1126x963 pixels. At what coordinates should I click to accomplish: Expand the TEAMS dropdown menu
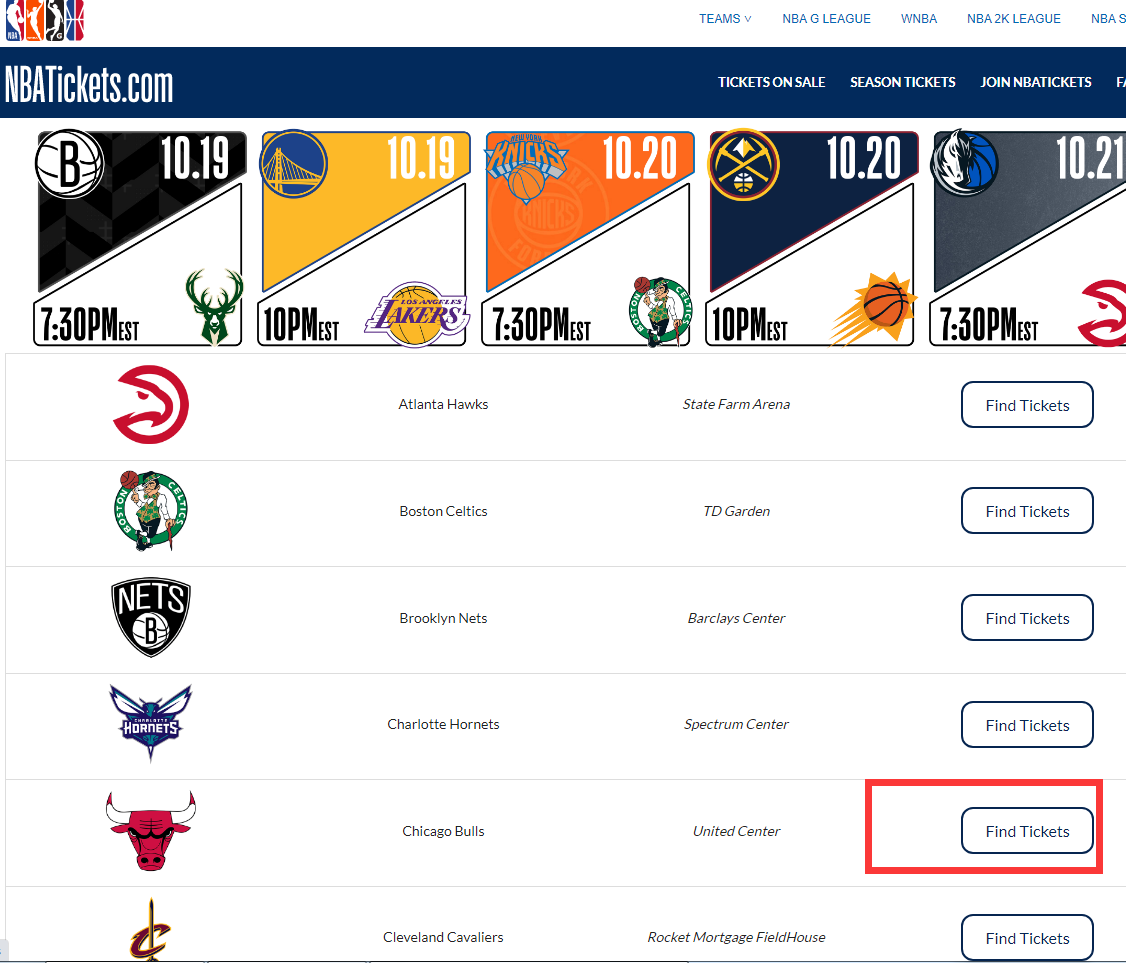pyautogui.click(x=725, y=19)
